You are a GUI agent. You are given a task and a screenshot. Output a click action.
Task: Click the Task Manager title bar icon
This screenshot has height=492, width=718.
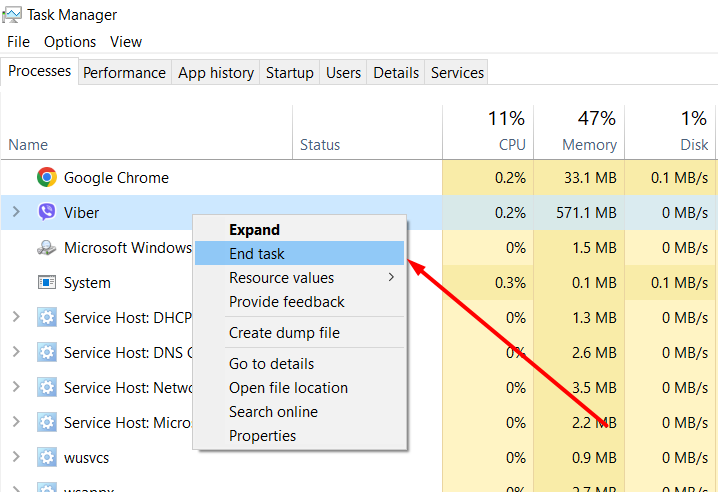[12, 15]
